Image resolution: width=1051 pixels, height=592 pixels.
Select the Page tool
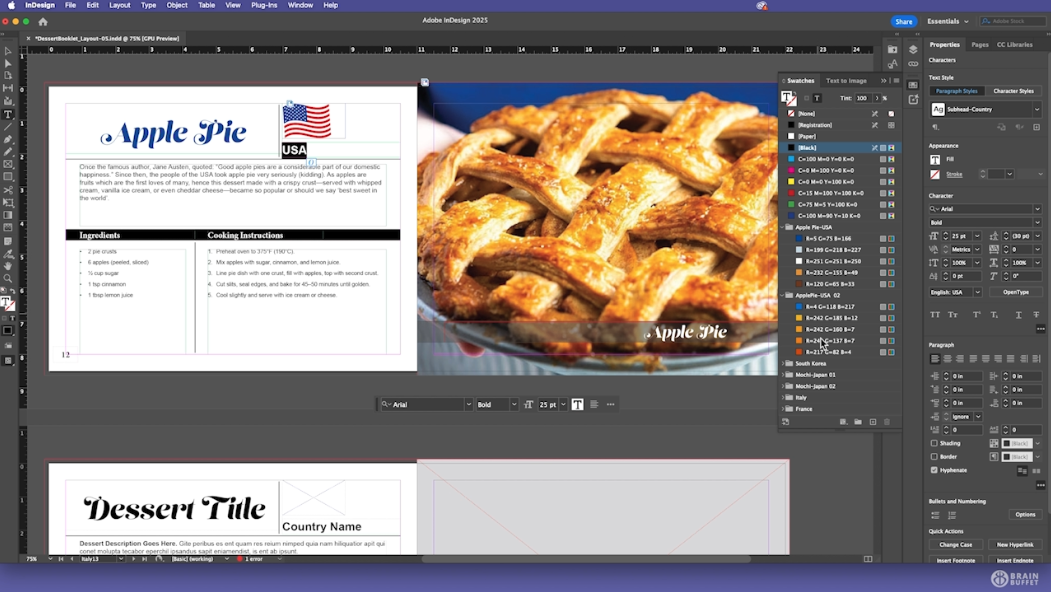coord(8,76)
